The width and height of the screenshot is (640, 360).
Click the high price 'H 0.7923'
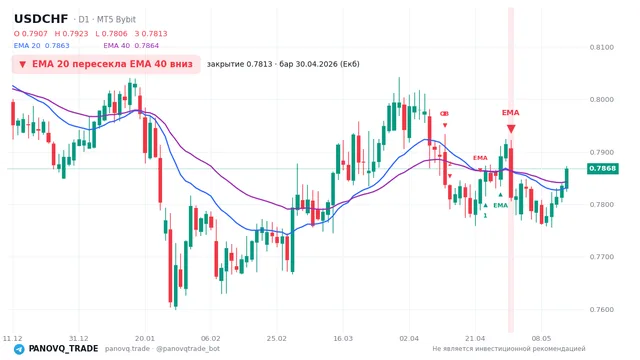(x=71, y=34)
